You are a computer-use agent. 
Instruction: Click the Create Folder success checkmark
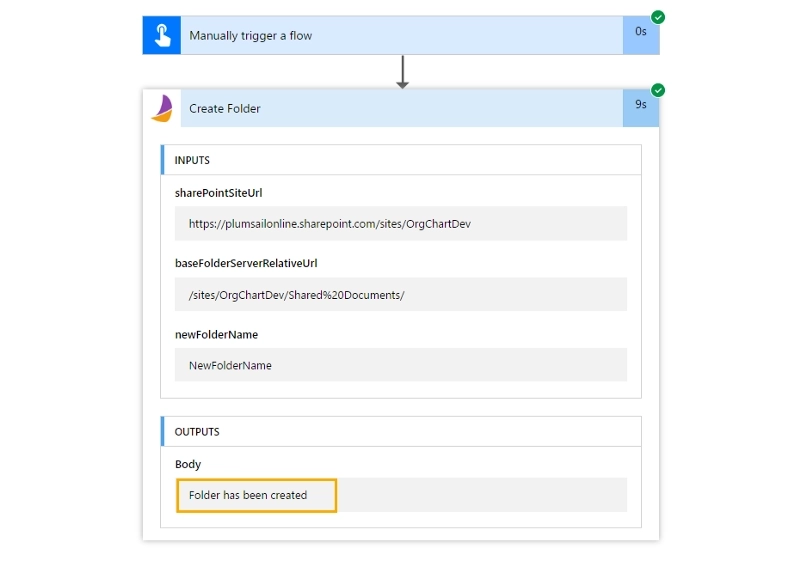click(658, 90)
